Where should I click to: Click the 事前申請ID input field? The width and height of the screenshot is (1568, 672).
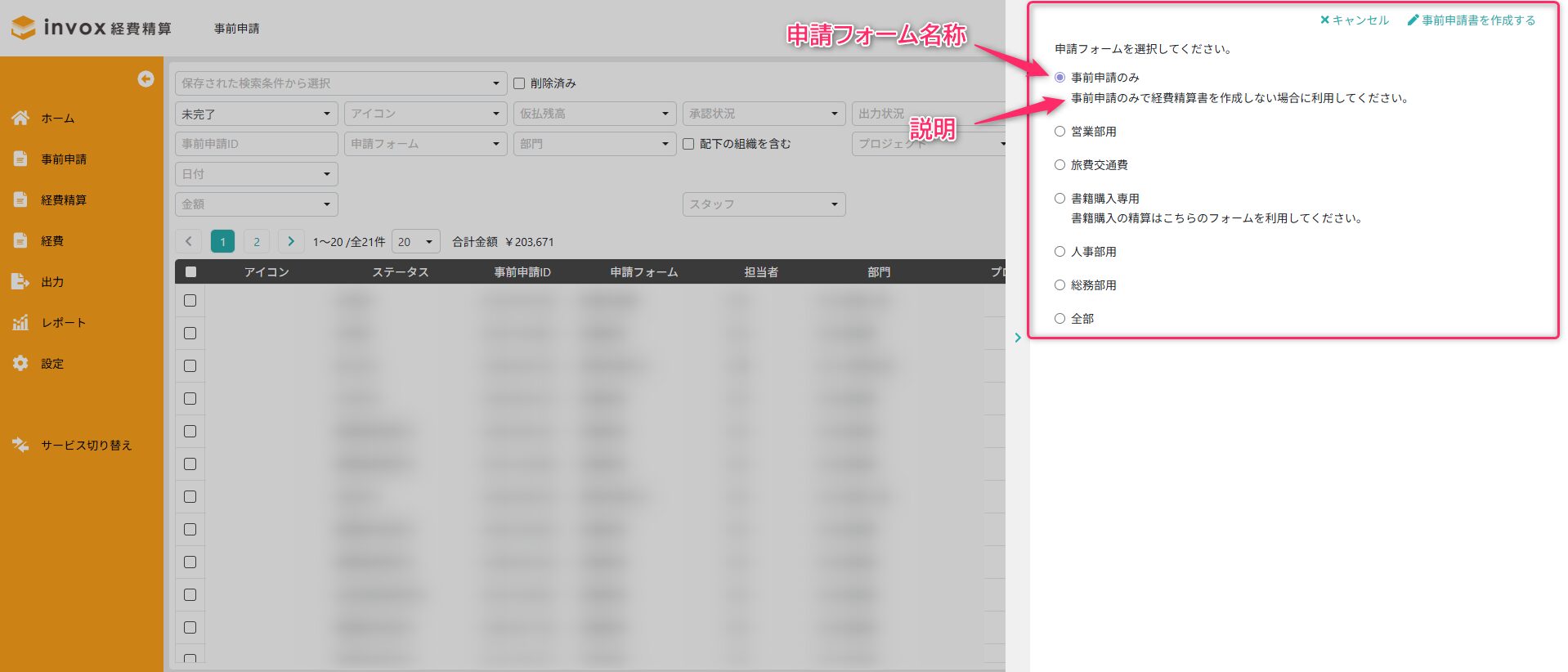[x=256, y=144]
